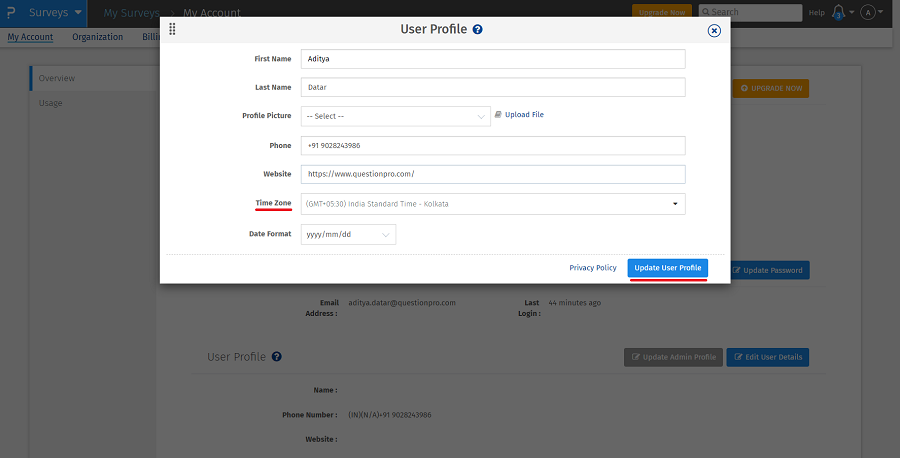Click the Upload File icon
The height and width of the screenshot is (458, 900).
(x=498, y=115)
